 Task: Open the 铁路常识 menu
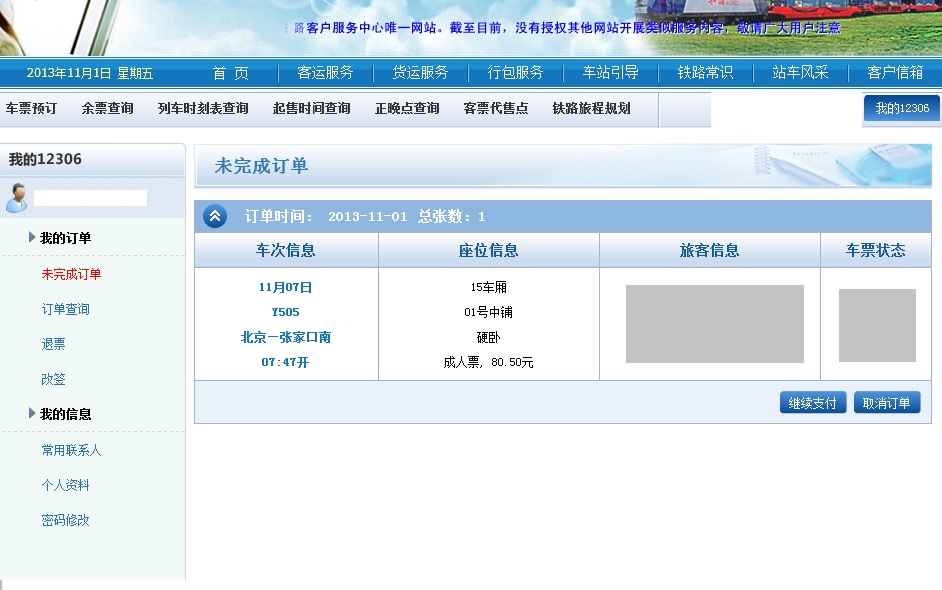pyautogui.click(x=705, y=73)
